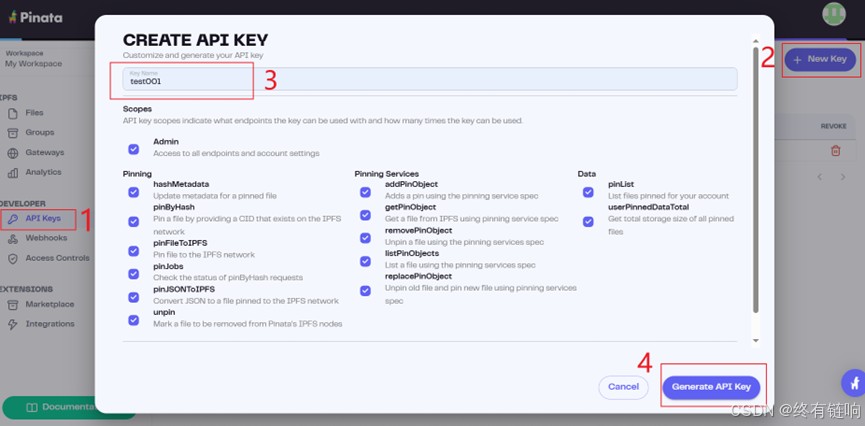Toggle the pinList data checkbox

click(x=588, y=192)
